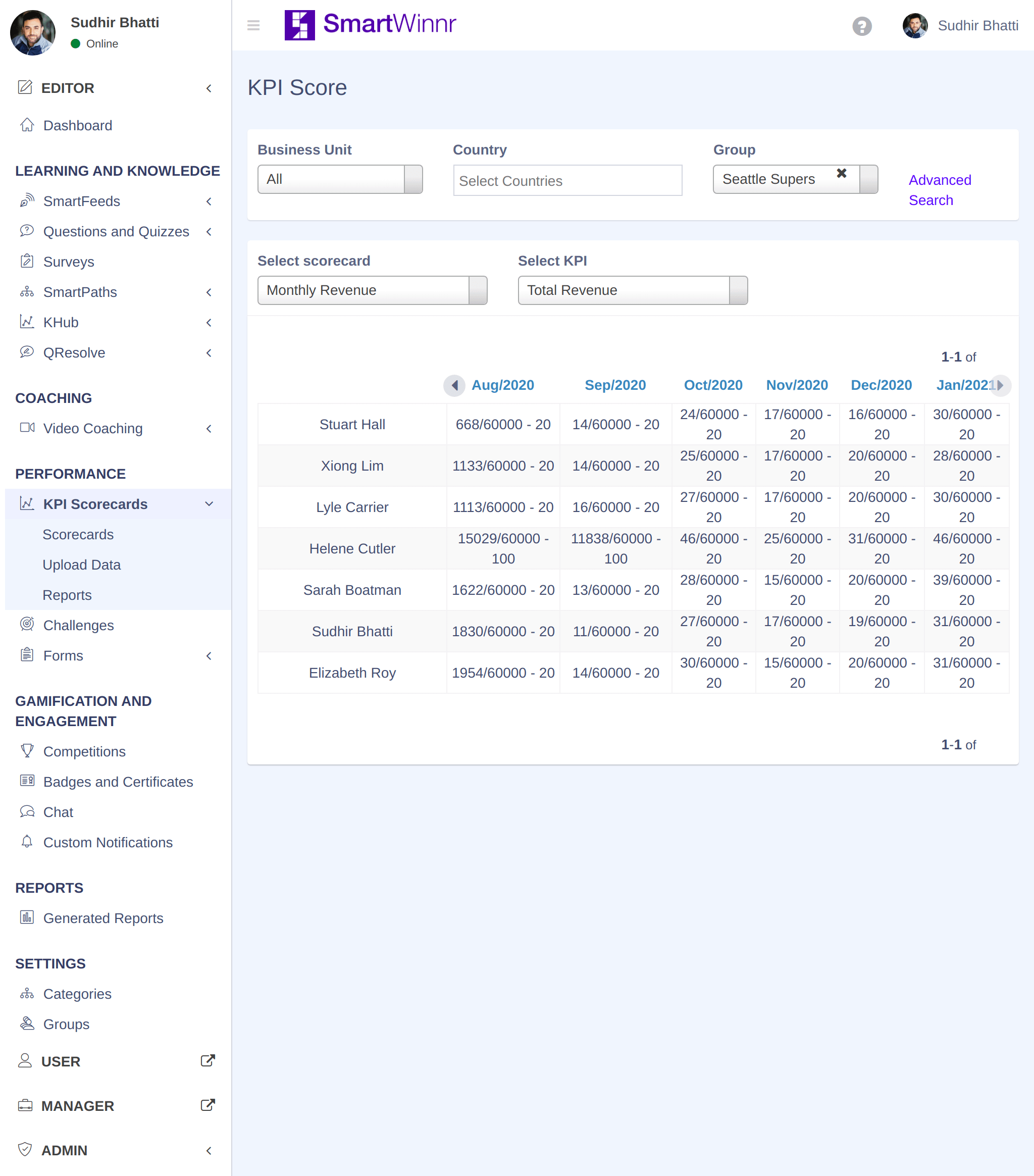This screenshot has height=1176, width=1034.
Task: Click sidebar profile photo of Sudhir Bhatti
Action: (33, 33)
